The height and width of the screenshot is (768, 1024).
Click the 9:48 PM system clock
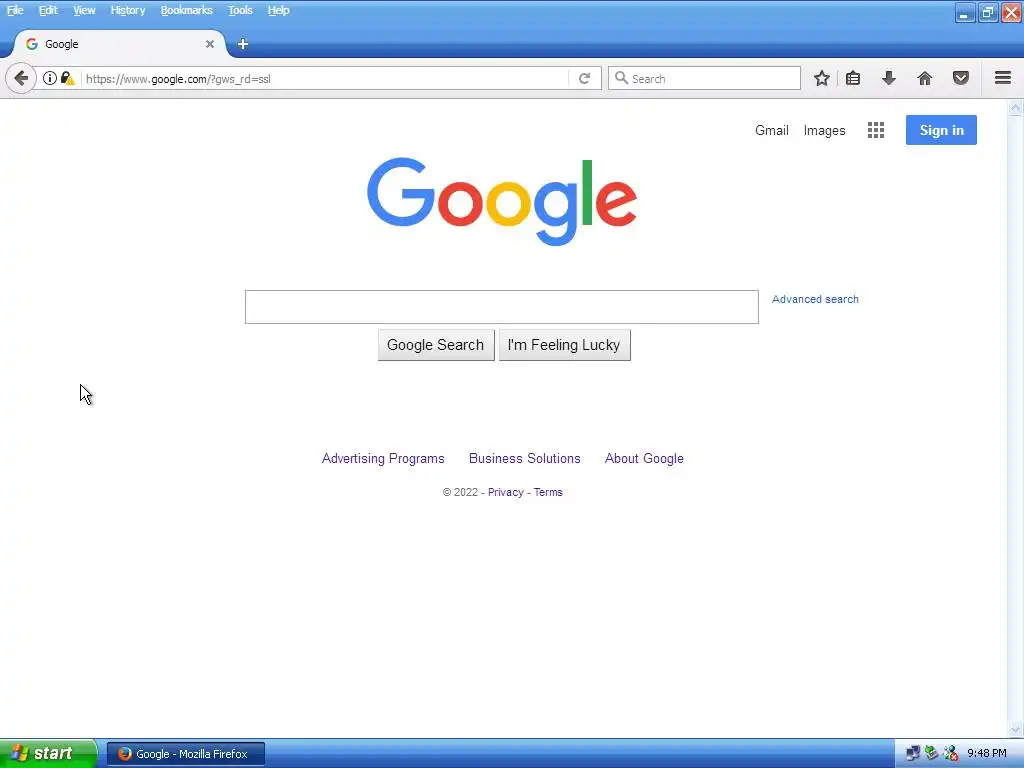pyautogui.click(x=987, y=754)
